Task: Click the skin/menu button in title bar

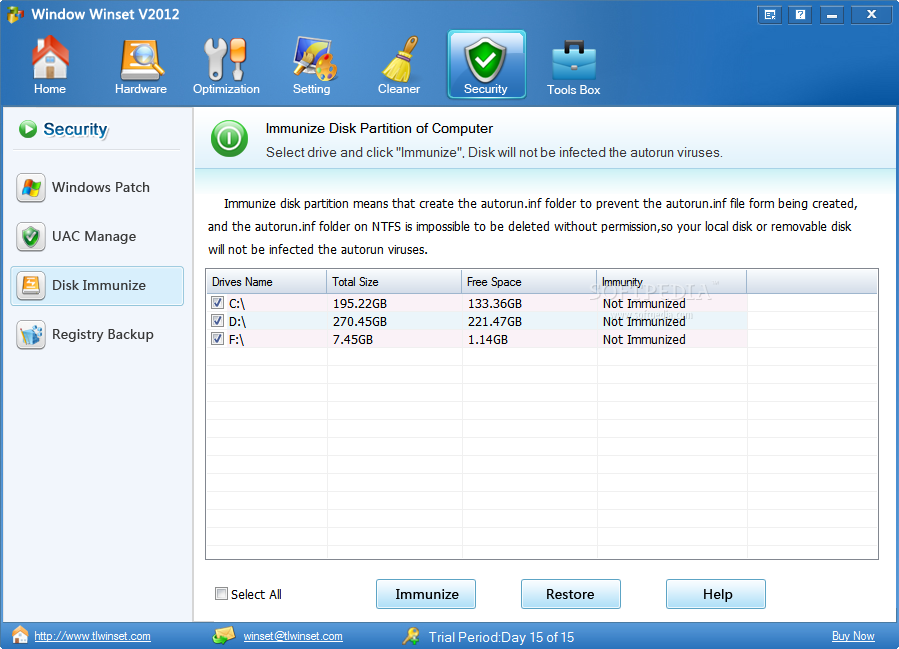Action: [x=769, y=15]
